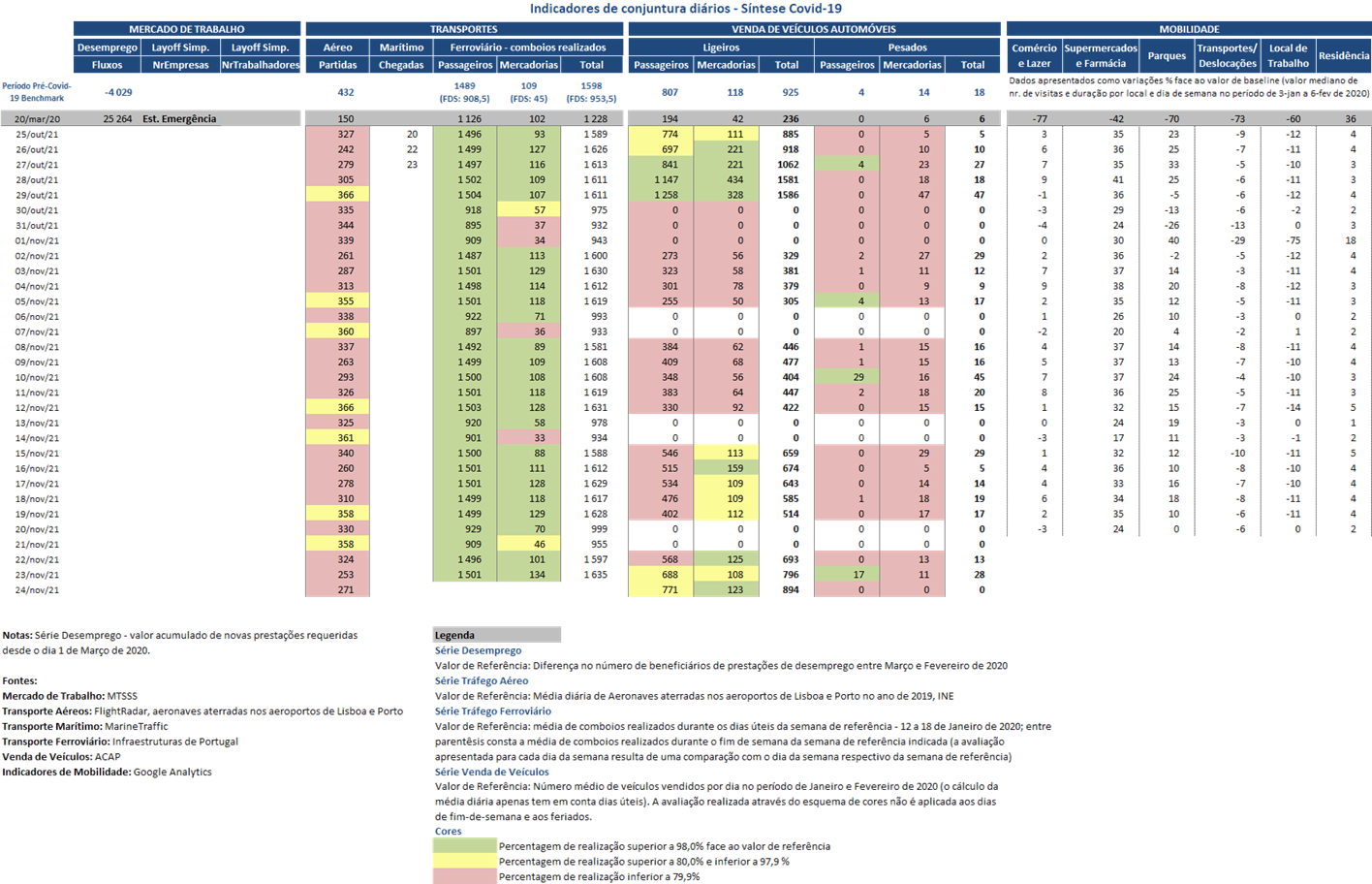The image size is (1372, 884).
Task: Select the pink legend color swatch
Action: coord(464,876)
